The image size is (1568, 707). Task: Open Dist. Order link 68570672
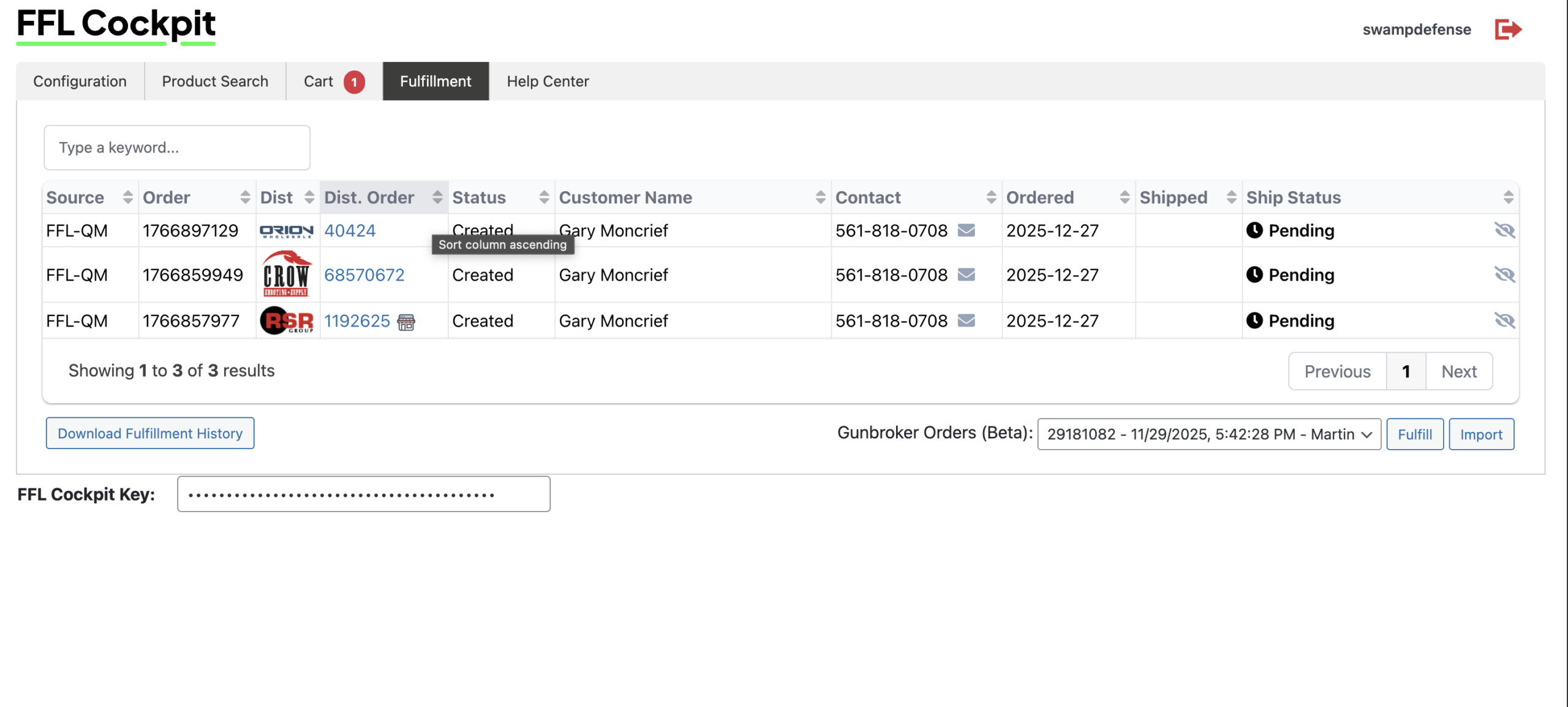point(364,275)
